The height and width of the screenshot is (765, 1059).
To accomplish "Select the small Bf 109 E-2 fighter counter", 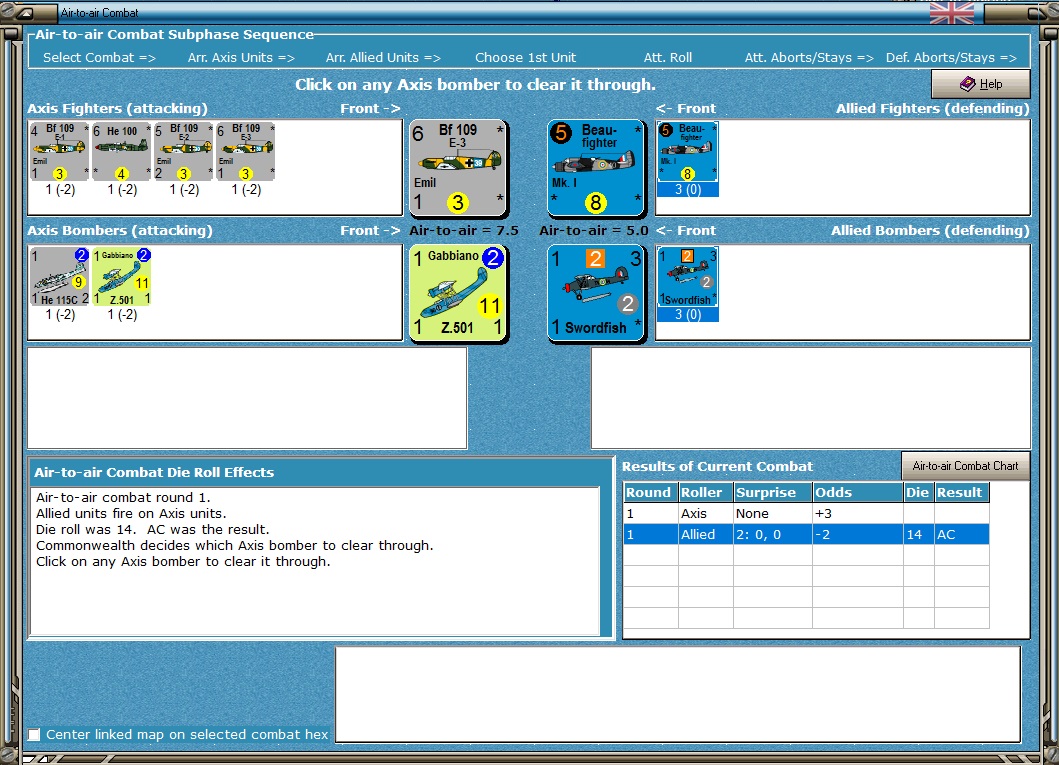I will tap(184, 151).
